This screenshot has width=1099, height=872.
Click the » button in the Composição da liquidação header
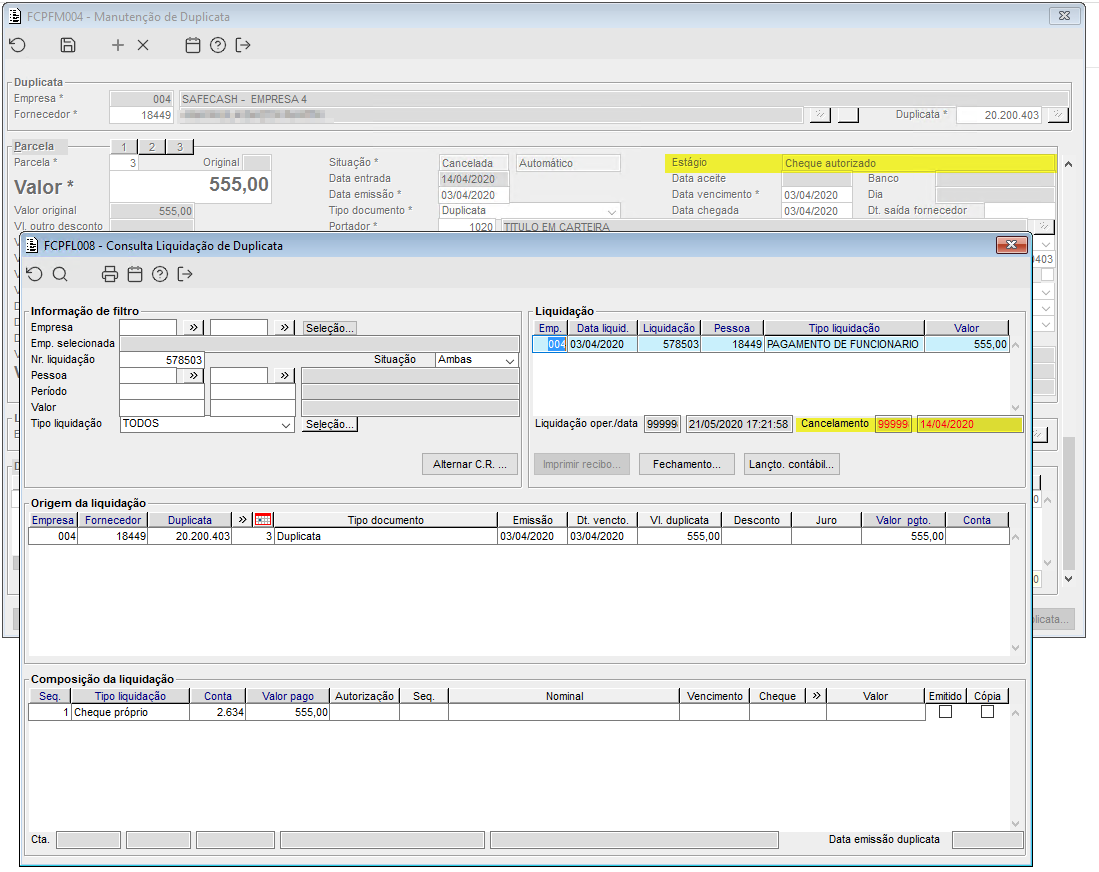tap(816, 695)
